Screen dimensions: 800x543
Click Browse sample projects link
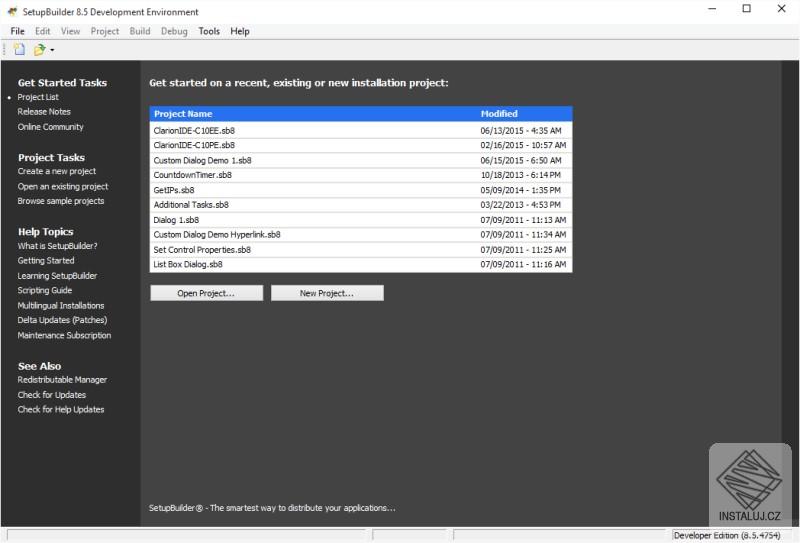61,201
